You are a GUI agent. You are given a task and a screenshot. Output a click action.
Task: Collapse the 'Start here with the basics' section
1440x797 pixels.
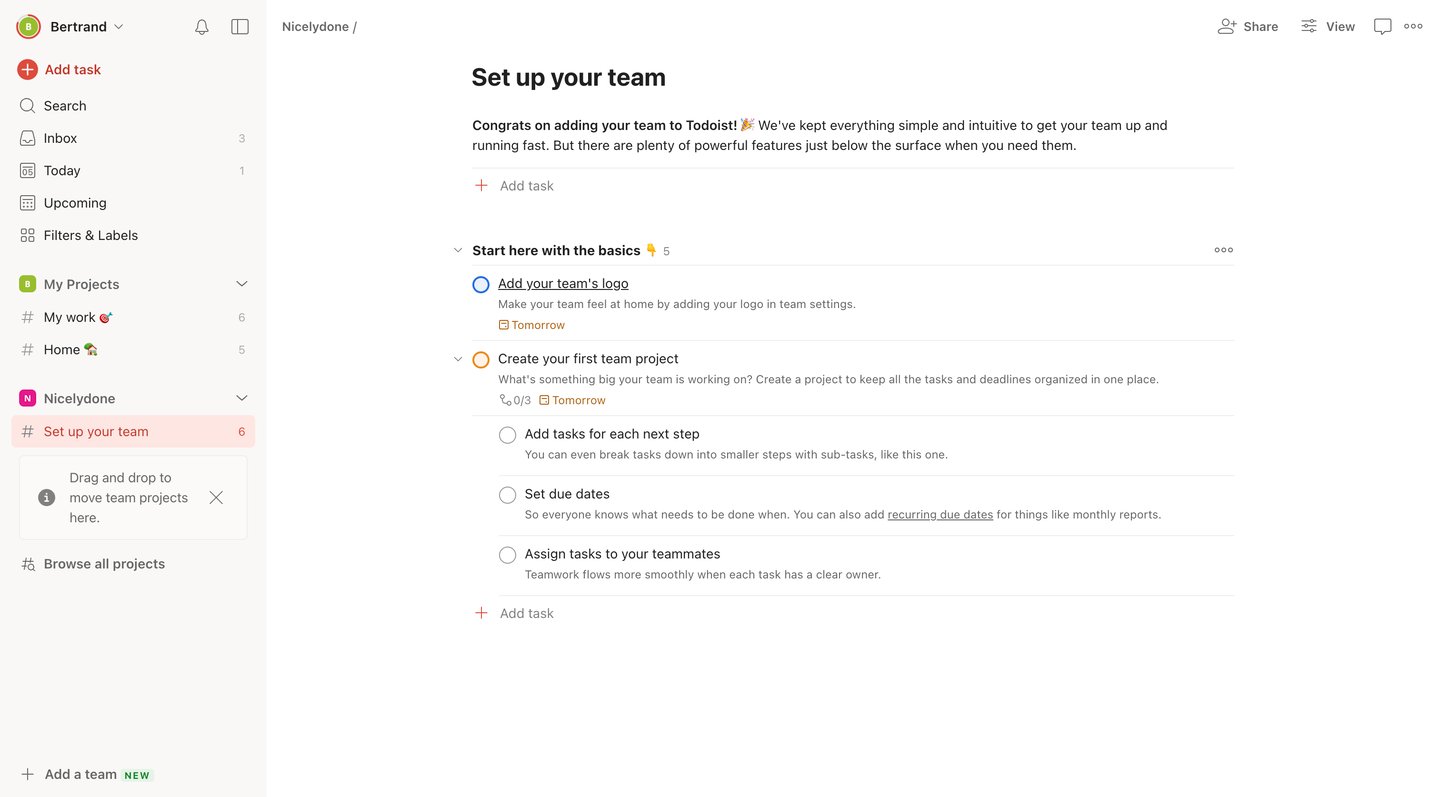(x=458, y=250)
